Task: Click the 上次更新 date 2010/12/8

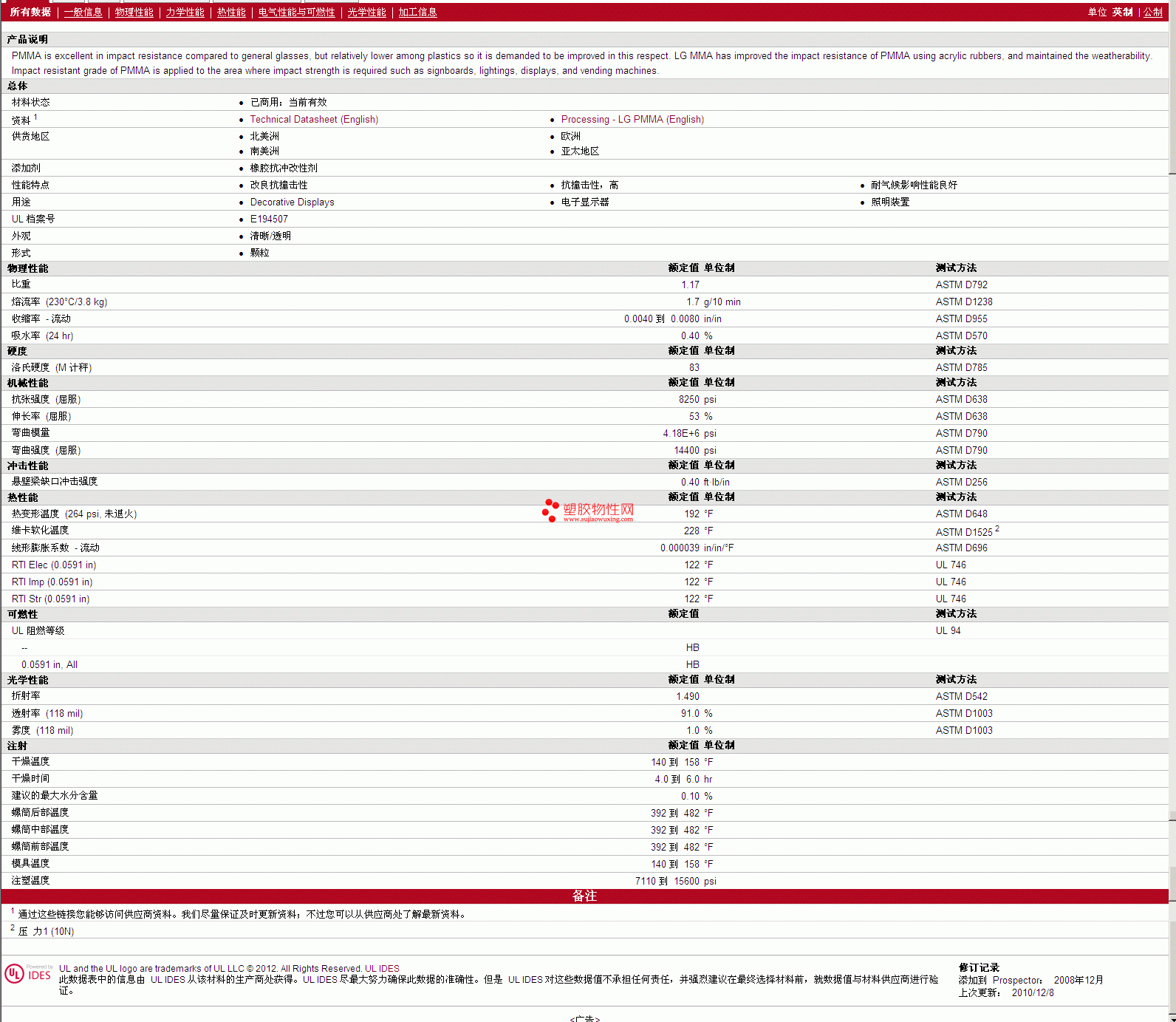Action: [x=1033, y=993]
